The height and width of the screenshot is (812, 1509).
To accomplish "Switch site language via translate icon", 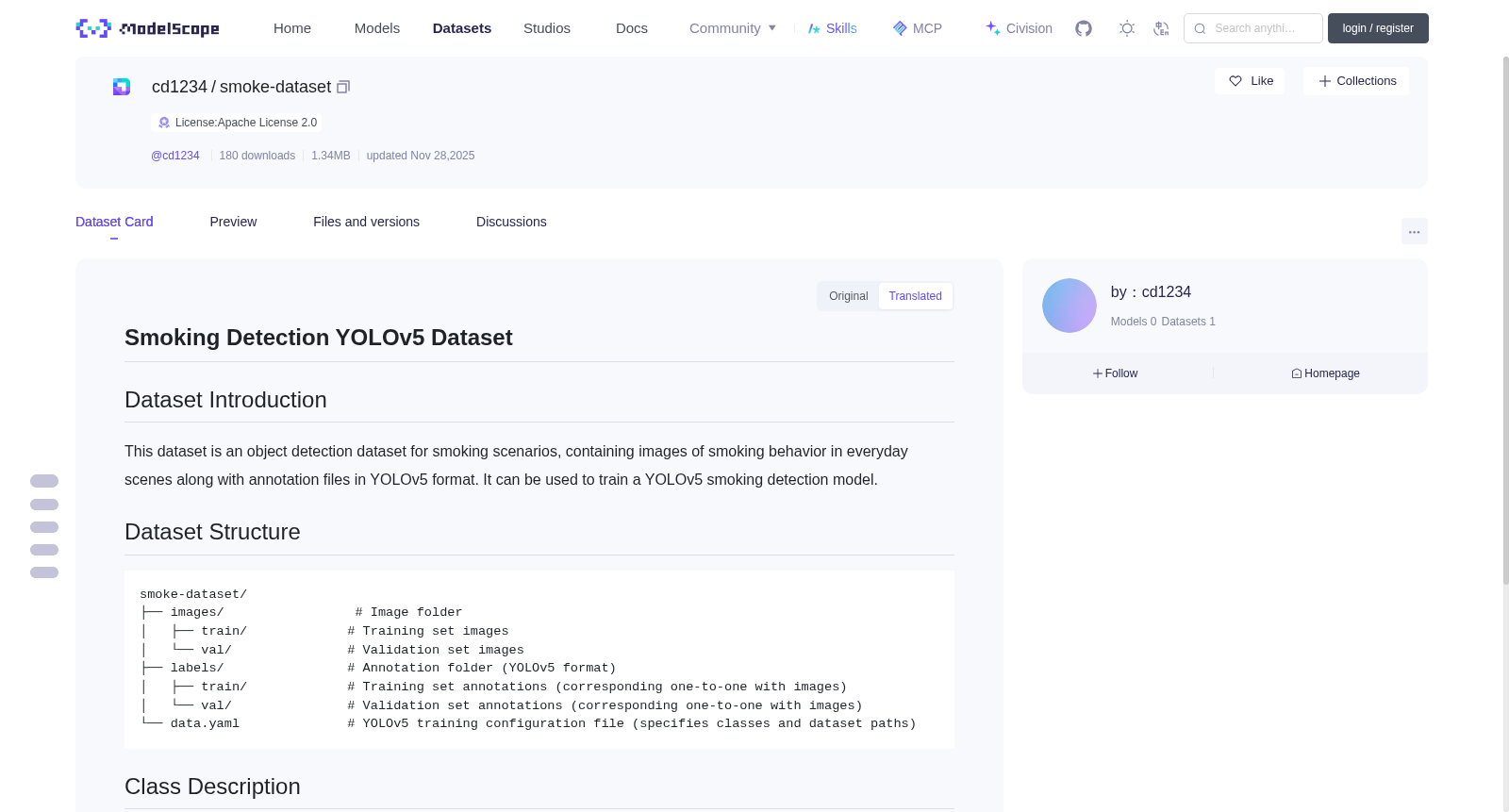I will click(1161, 28).
